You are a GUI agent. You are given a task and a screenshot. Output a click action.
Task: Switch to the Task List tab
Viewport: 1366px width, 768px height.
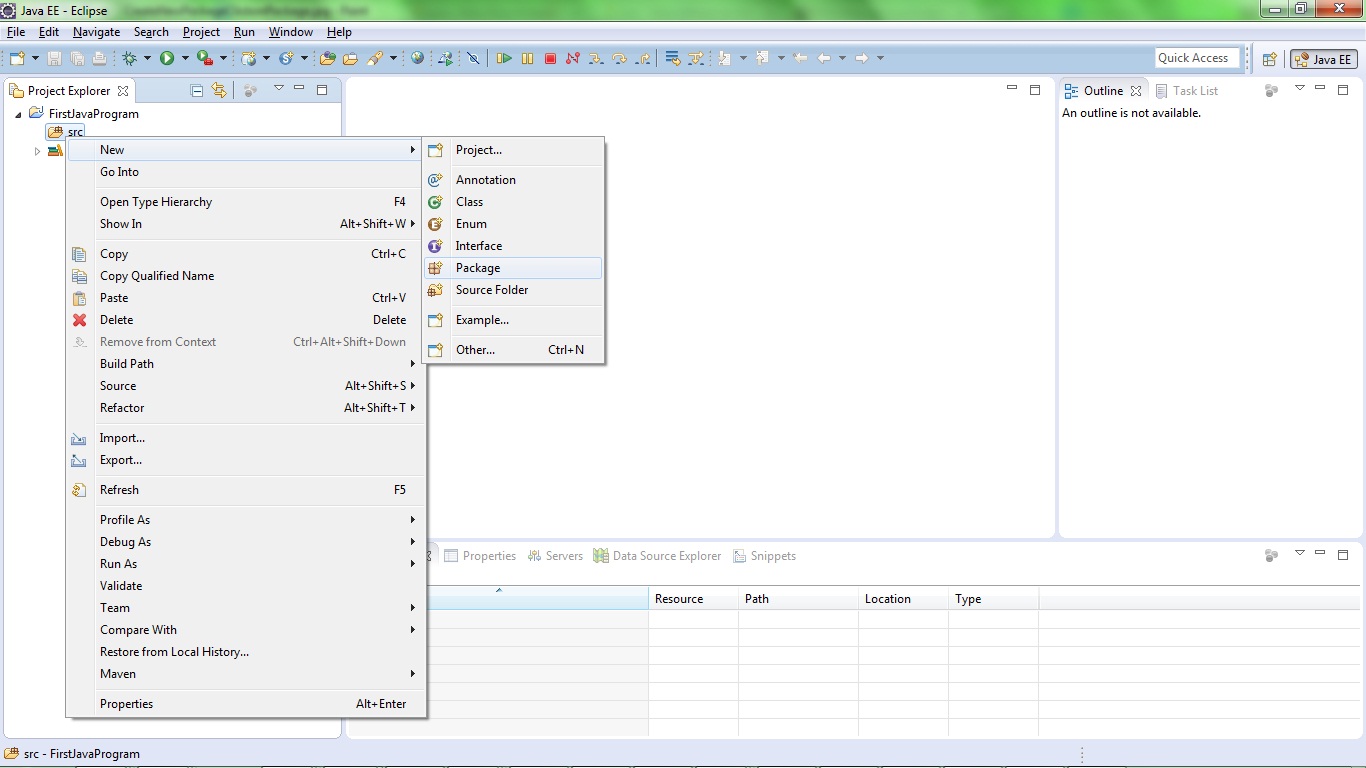pos(1187,90)
